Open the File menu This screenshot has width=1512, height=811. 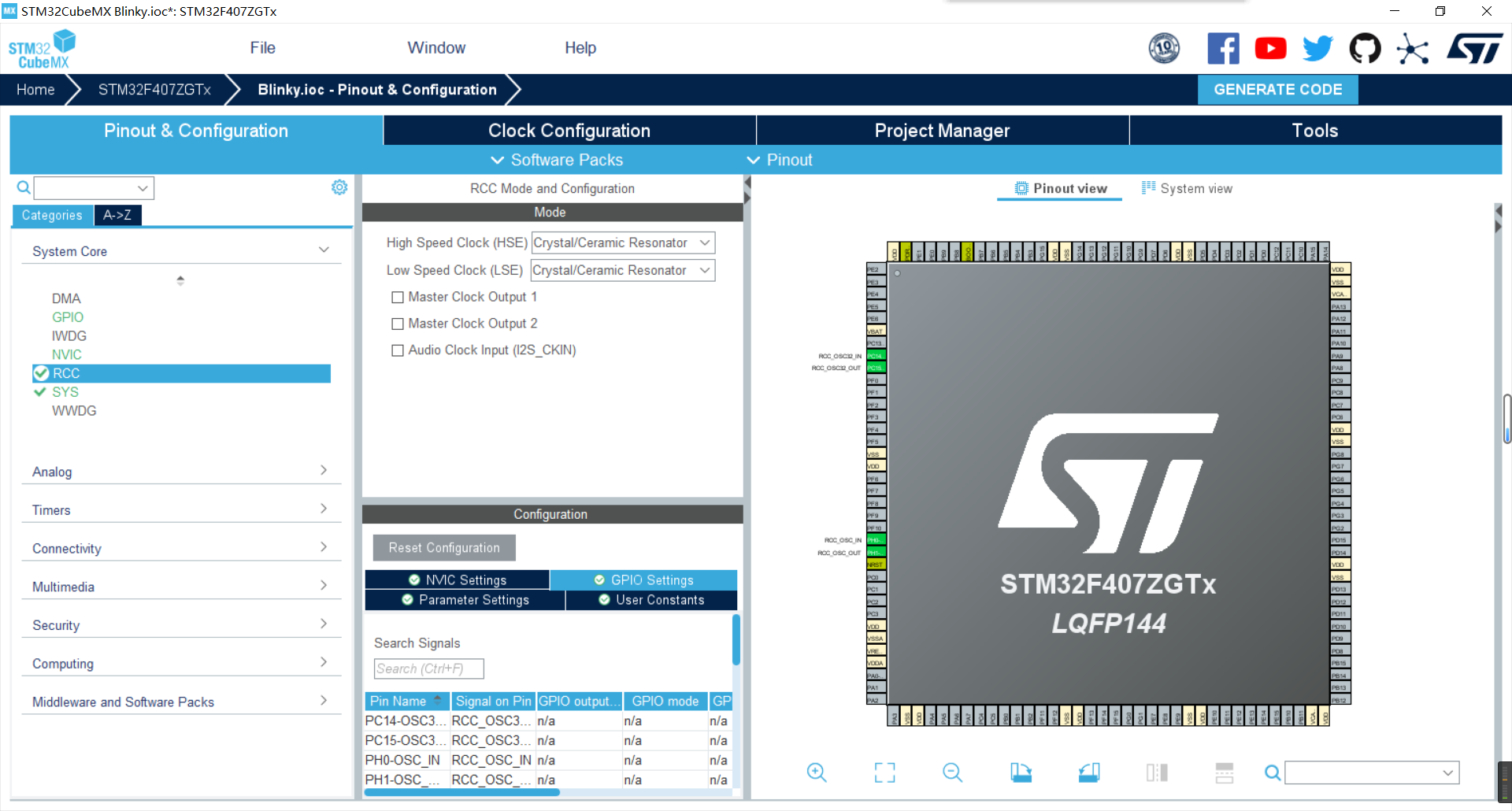[x=263, y=48]
